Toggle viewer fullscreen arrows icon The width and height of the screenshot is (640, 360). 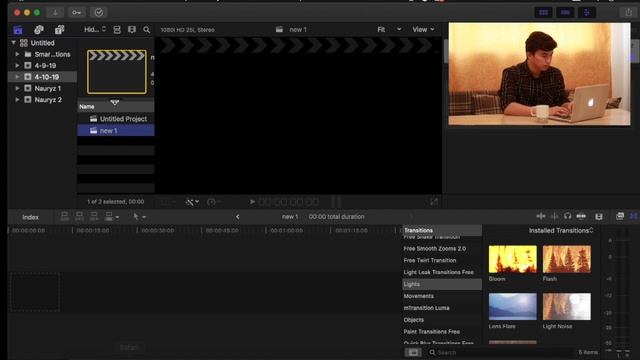point(434,202)
